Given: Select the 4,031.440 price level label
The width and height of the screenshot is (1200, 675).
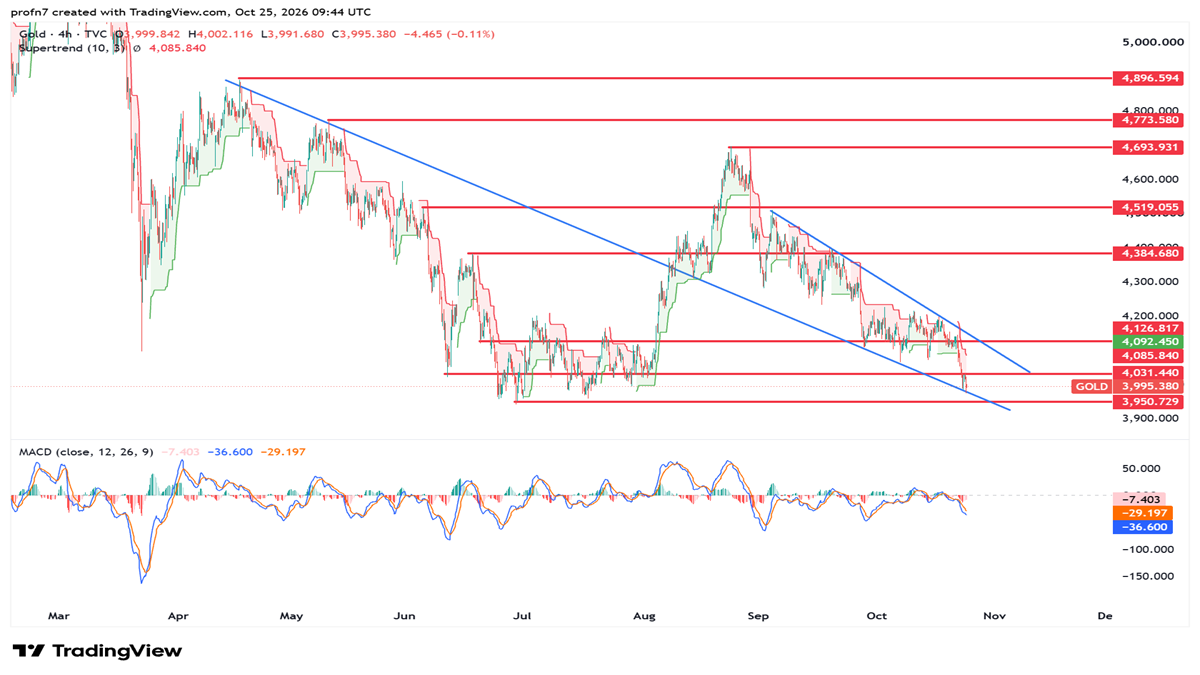Looking at the screenshot, I should pyautogui.click(x=1147, y=372).
